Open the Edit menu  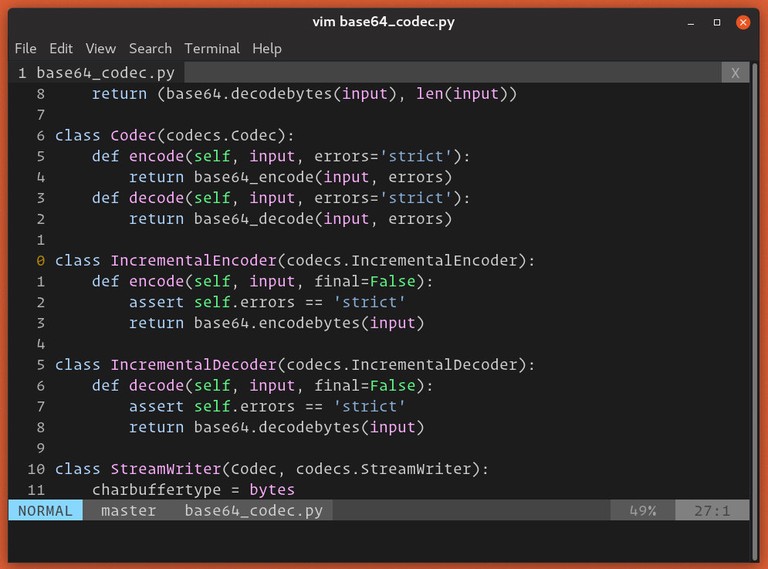click(61, 48)
